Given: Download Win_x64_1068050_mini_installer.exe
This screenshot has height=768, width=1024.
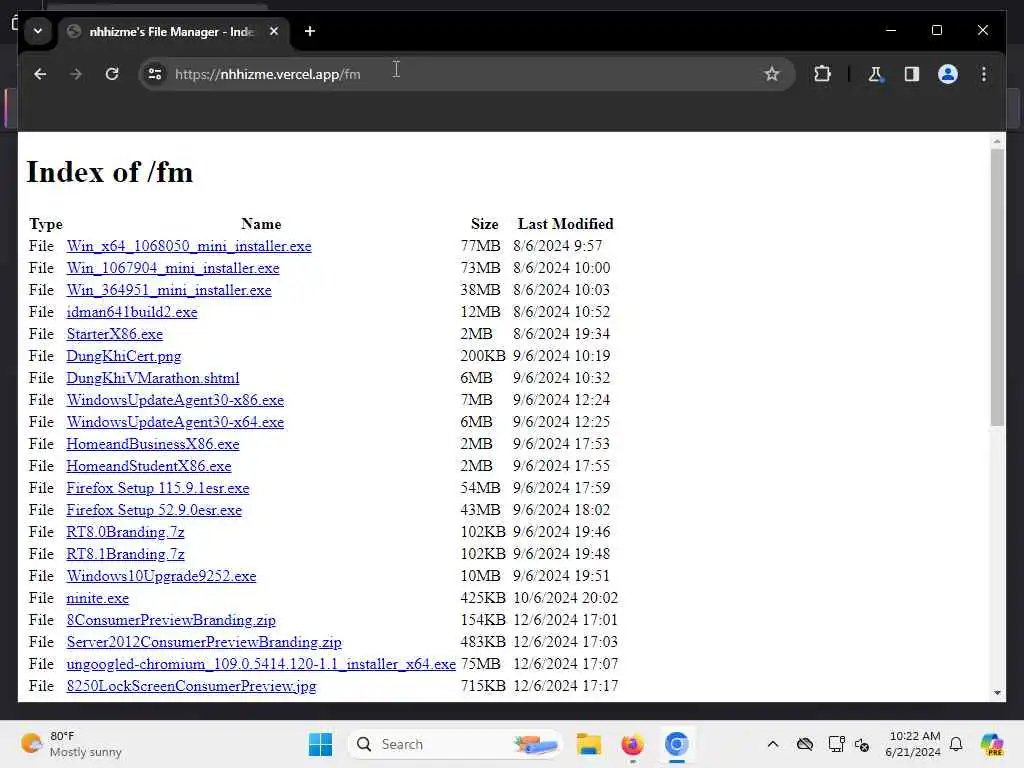Looking at the screenshot, I should pos(189,246).
